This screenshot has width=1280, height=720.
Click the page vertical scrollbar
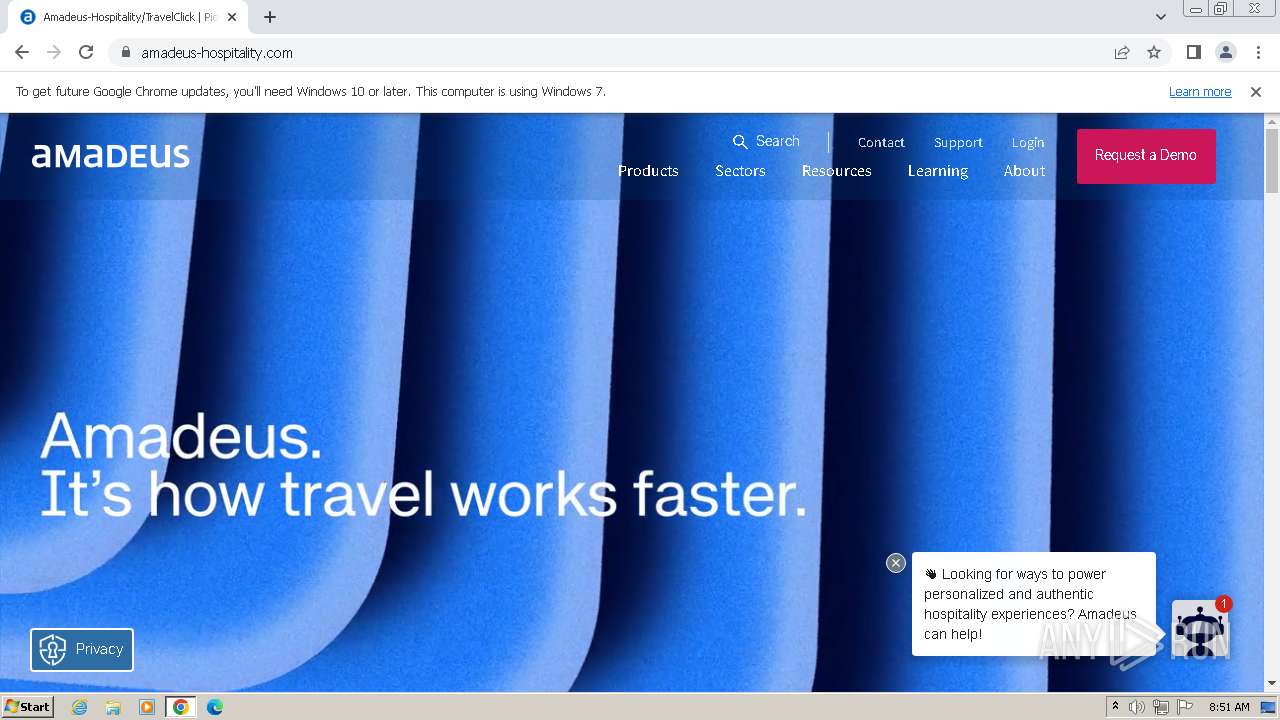pyautogui.click(x=1272, y=160)
